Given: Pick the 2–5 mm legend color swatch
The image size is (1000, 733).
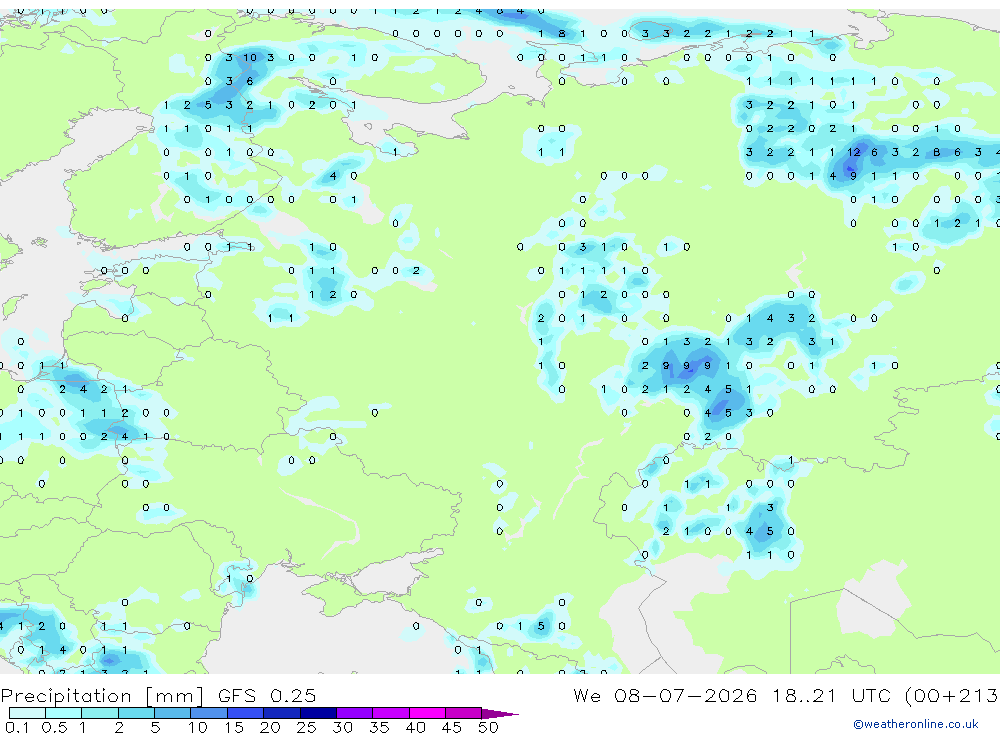Looking at the screenshot, I should [136, 713].
